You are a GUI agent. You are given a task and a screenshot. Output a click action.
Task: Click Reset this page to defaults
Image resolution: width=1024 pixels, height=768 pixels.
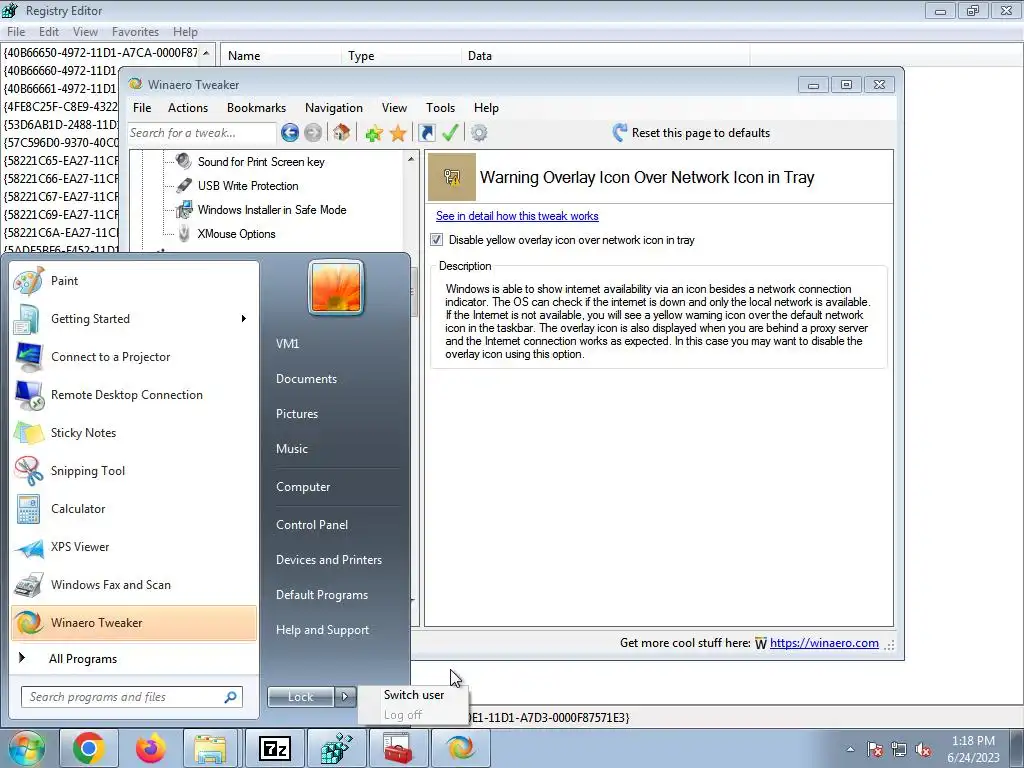pyautogui.click(x=692, y=133)
